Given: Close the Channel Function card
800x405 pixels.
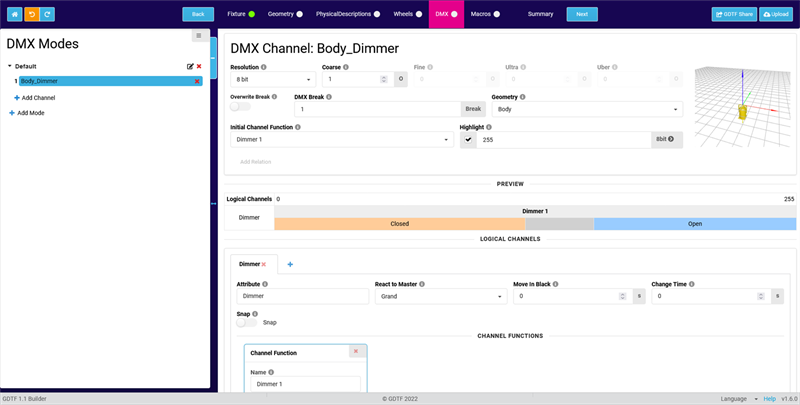Looking at the screenshot, I should pos(356,351).
